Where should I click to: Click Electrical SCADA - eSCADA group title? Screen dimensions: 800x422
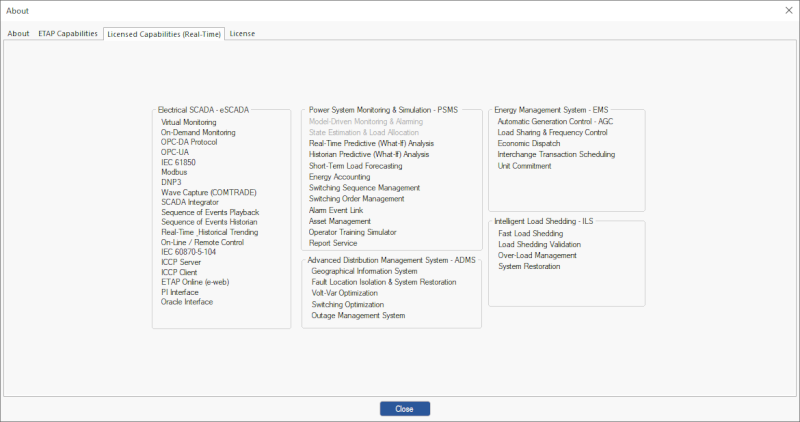tap(203, 110)
